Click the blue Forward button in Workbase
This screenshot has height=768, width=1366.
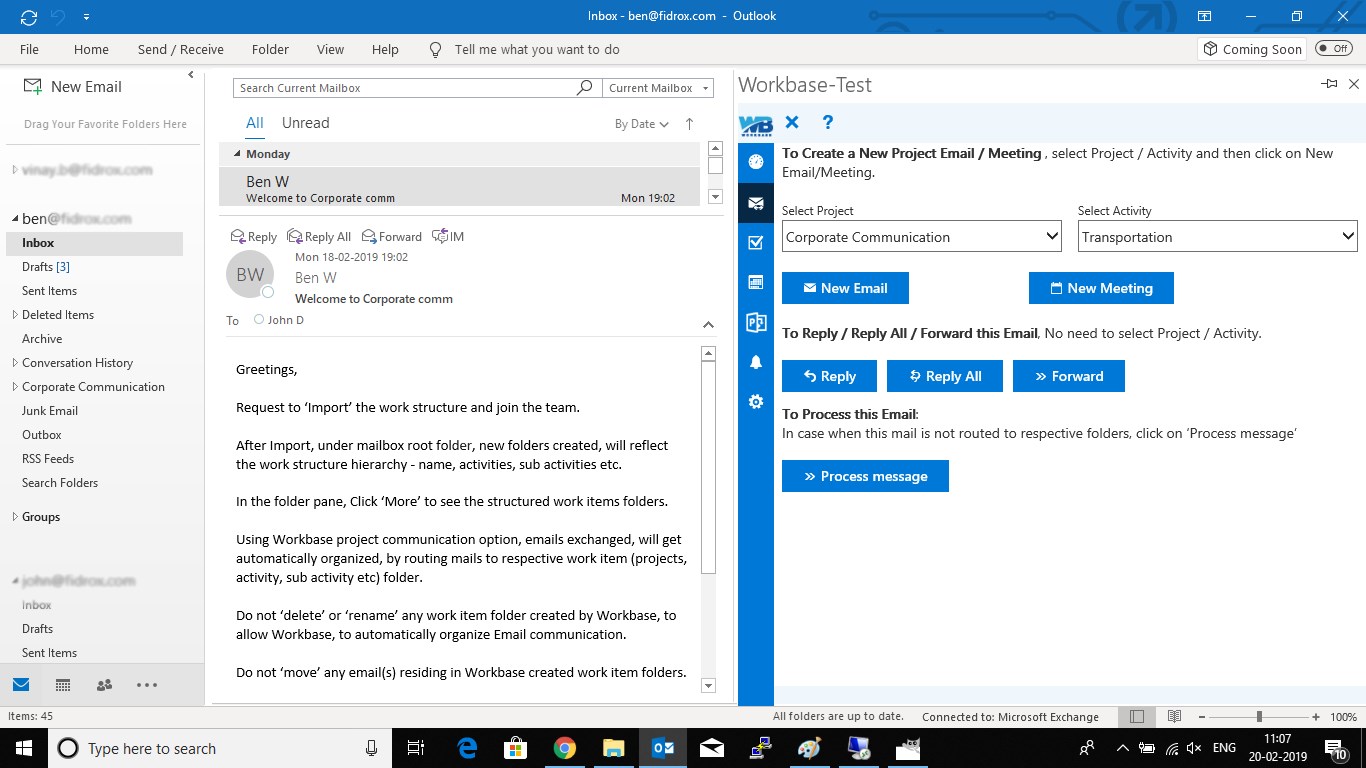pyautogui.click(x=1069, y=376)
